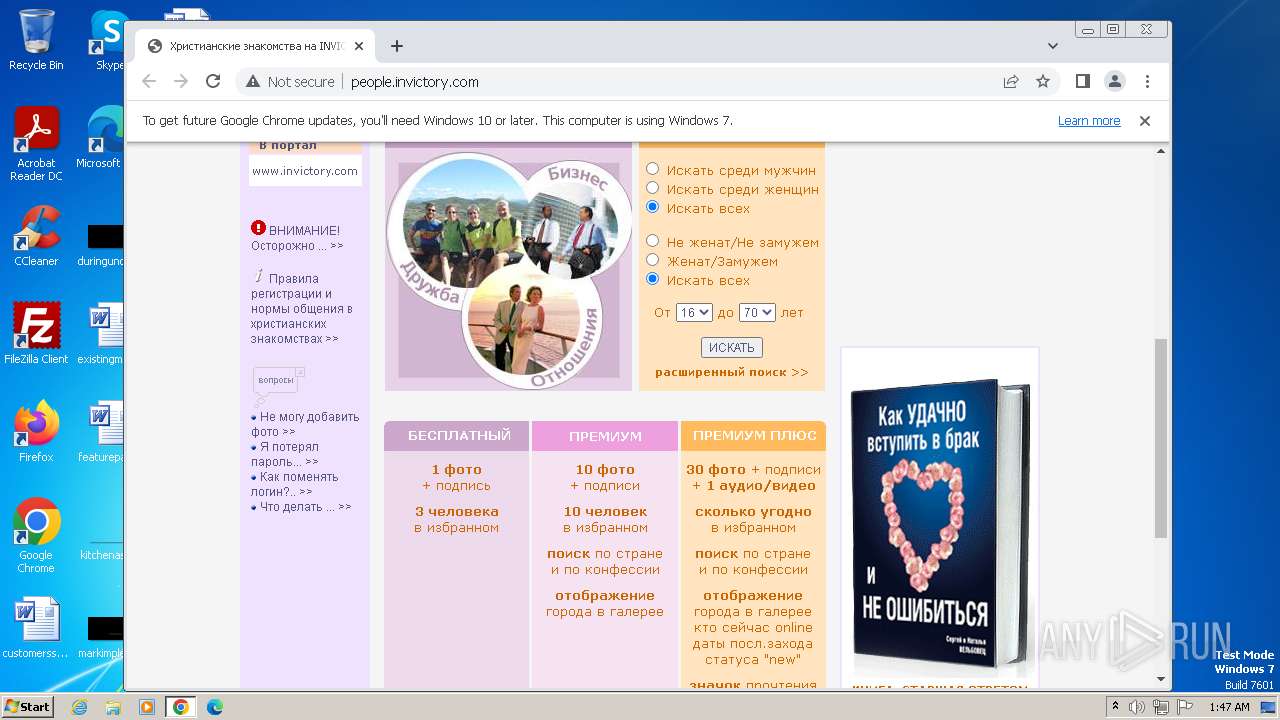Viewport: 1280px width, 720px height.
Task: Open 'ВНИМАНИЕ! Осторожно' warning link
Action: [297, 237]
